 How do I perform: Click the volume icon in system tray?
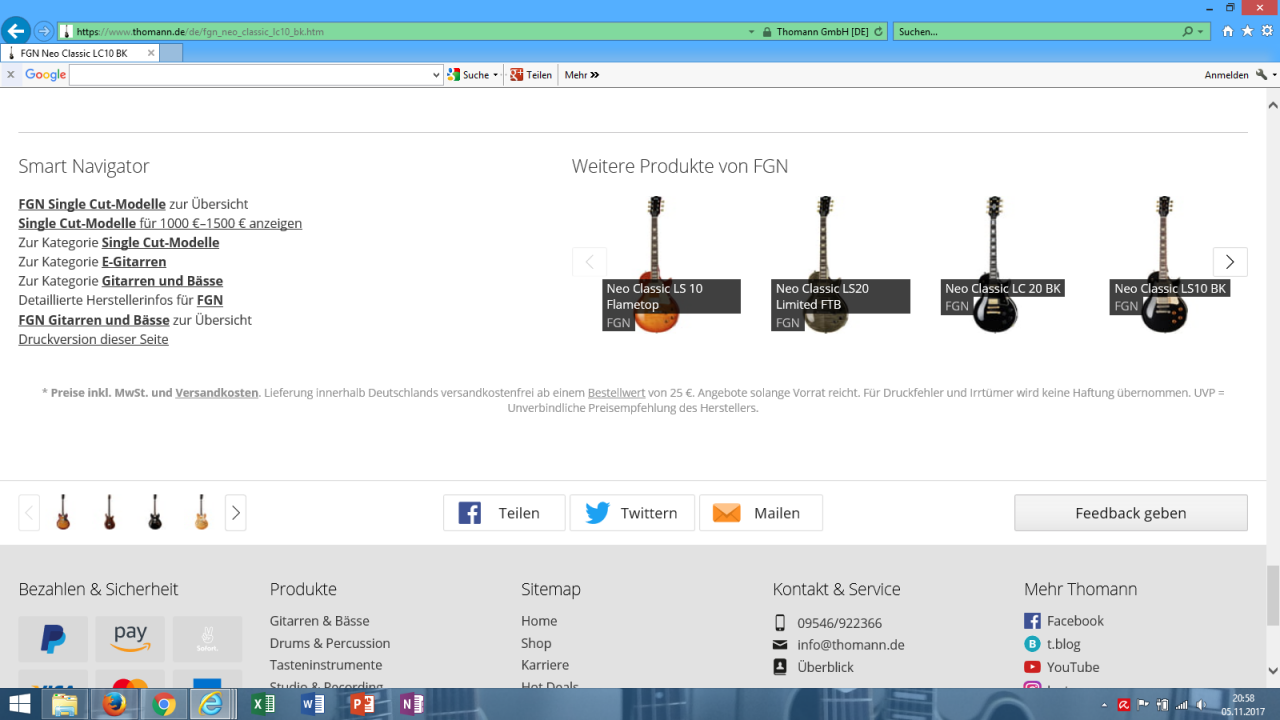[x=1200, y=705]
